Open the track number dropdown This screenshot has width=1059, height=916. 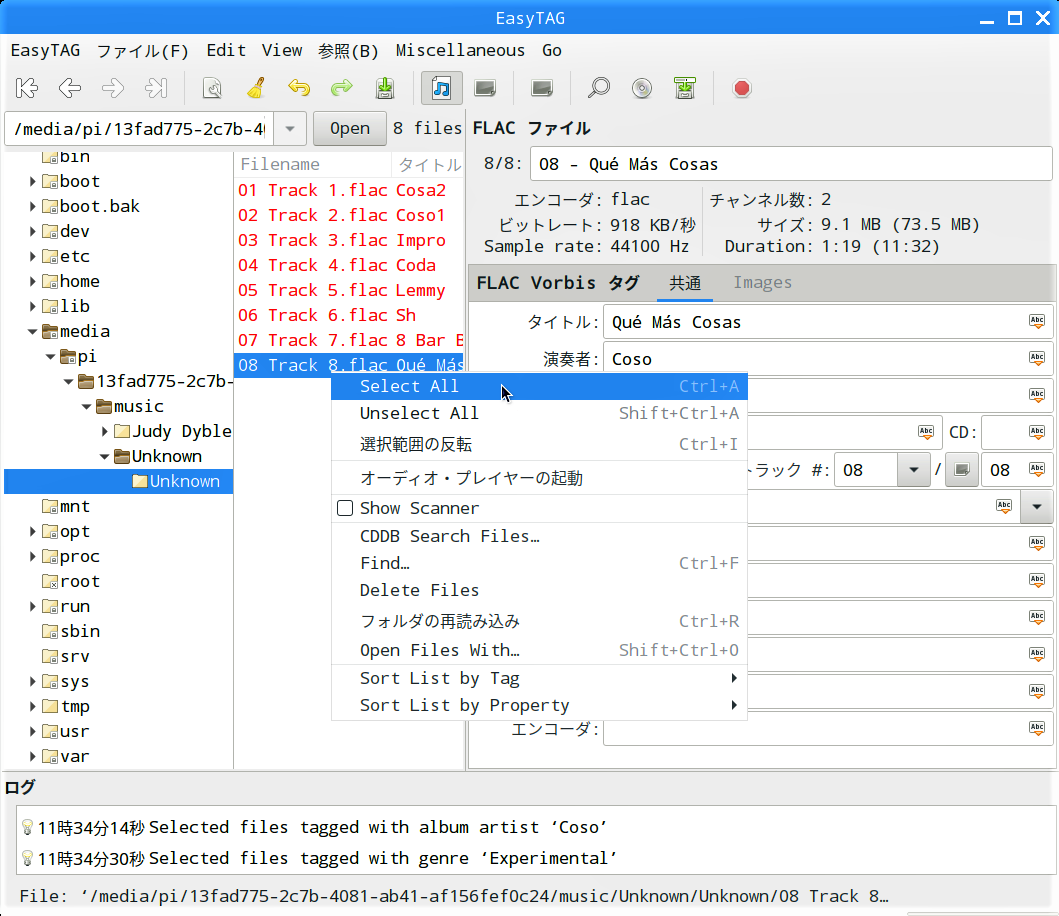point(914,470)
